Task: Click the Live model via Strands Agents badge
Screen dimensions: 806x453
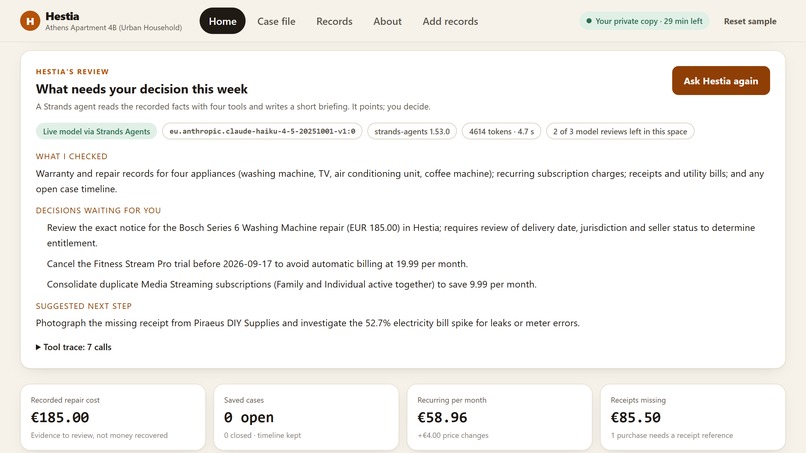Action: pos(96,131)
